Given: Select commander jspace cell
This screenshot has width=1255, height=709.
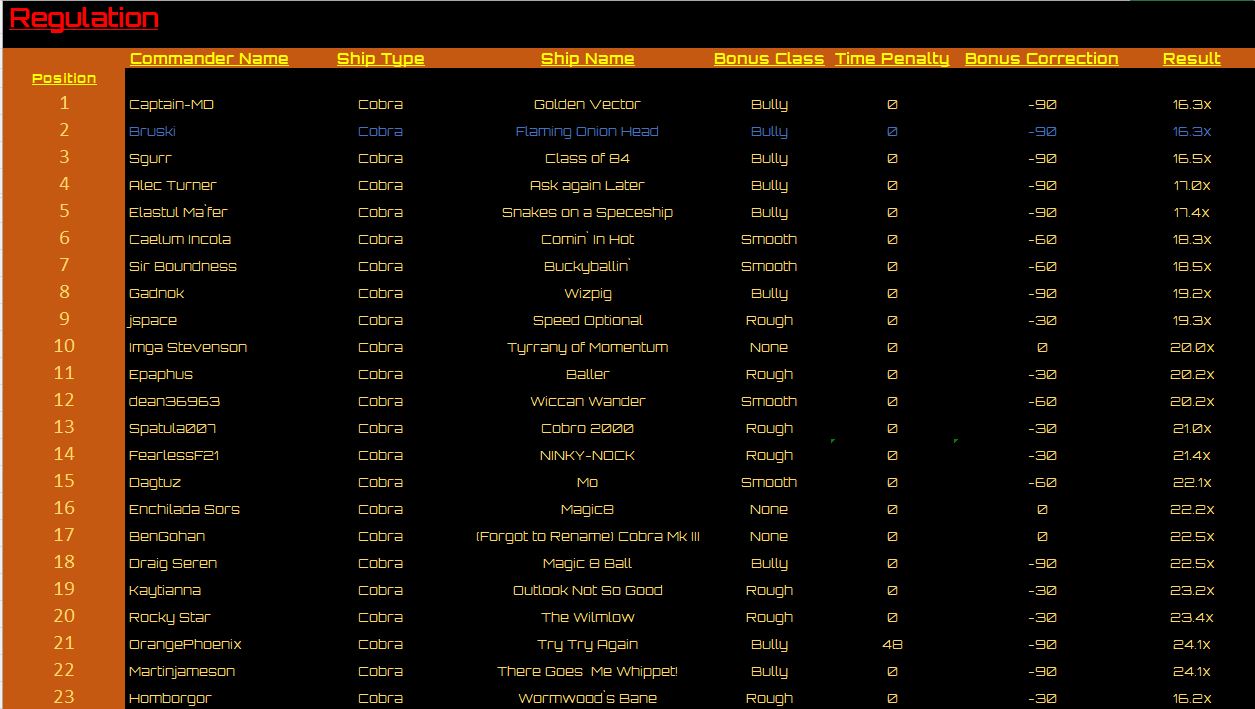Looking at the screenshot, I should [x=152, y=320].
